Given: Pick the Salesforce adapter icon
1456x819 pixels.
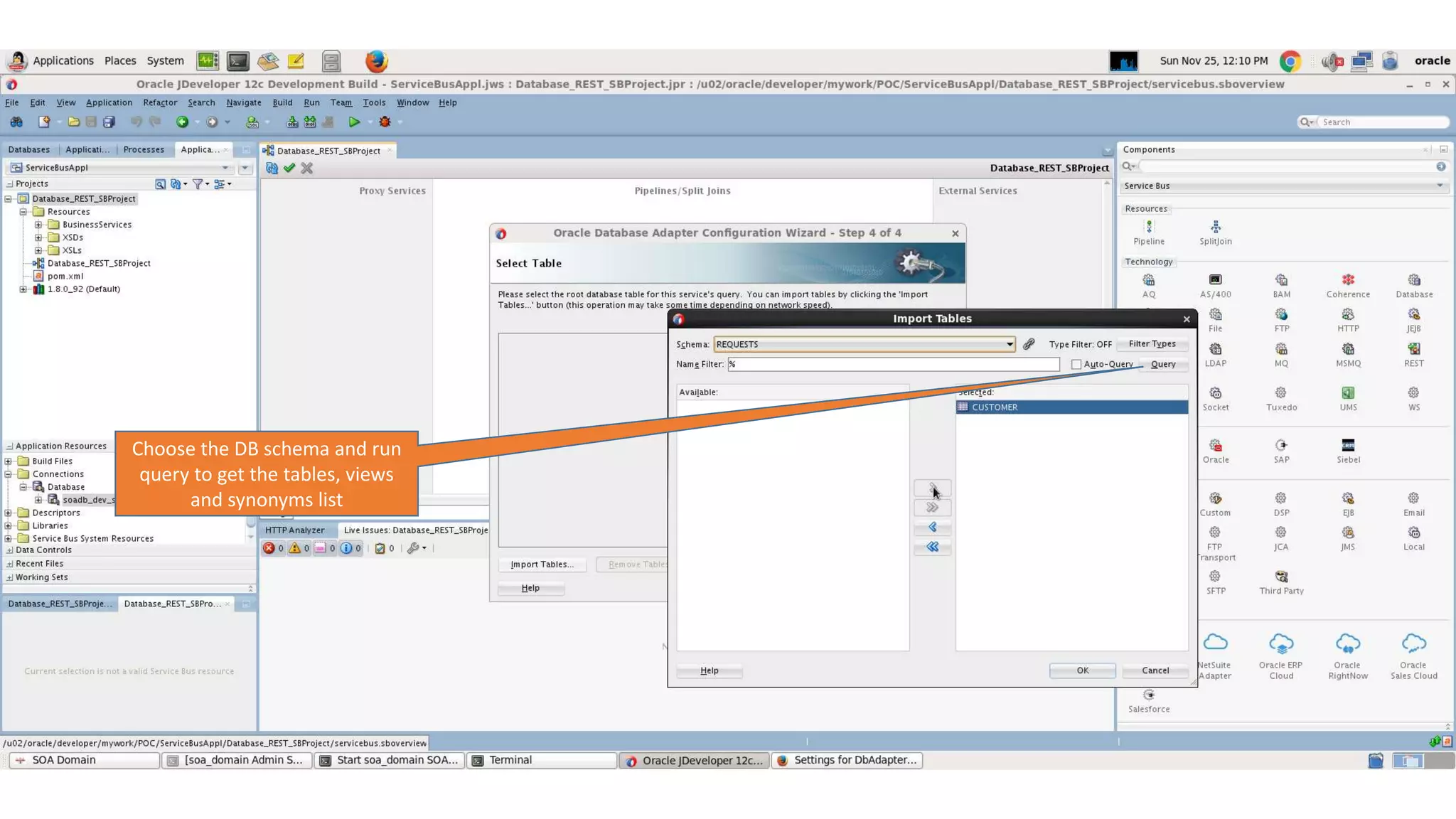Looking at the screenshot, I should coord(1149,695).
